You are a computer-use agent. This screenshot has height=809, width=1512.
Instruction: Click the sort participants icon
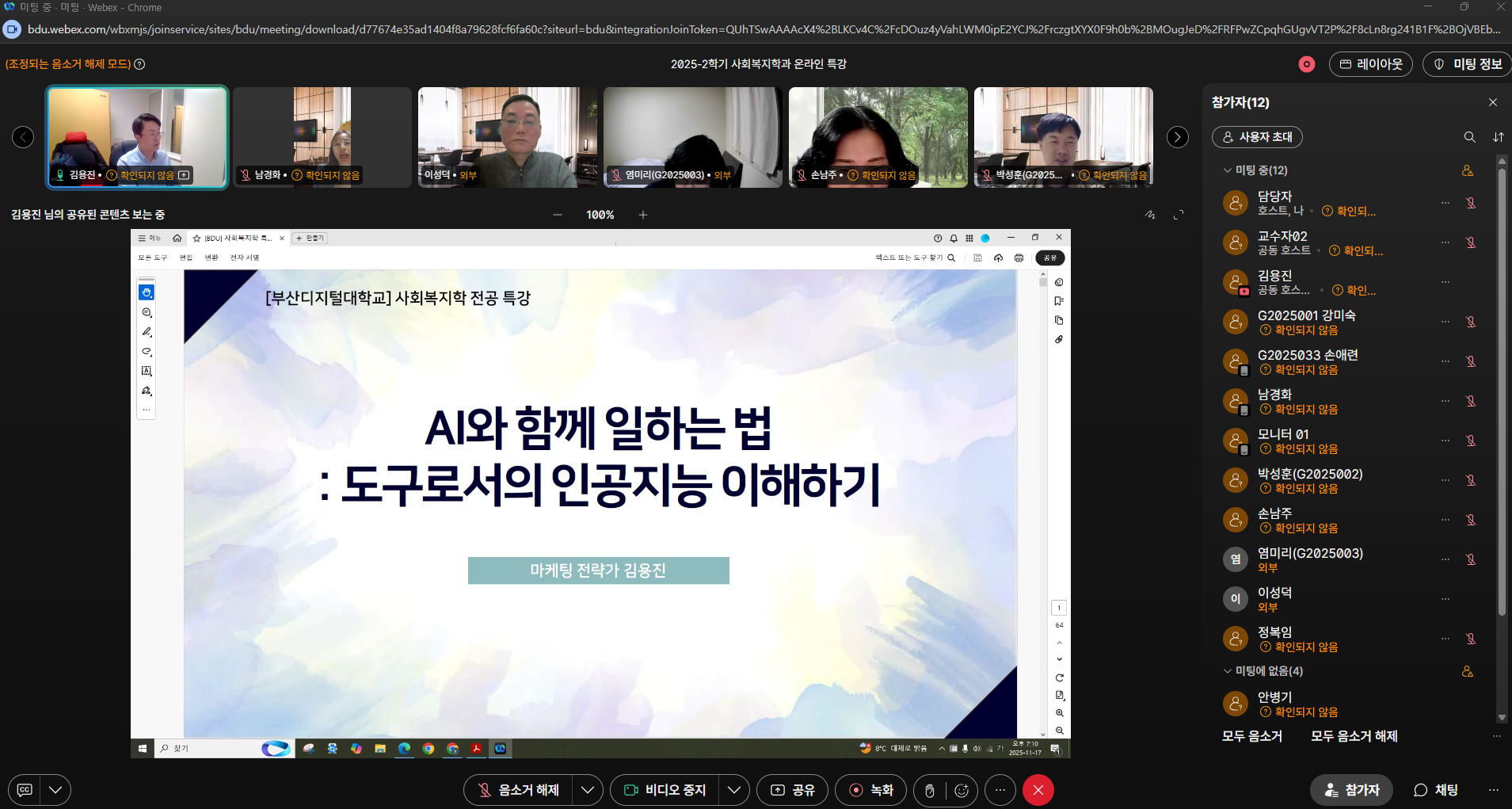click(1498, 137)
